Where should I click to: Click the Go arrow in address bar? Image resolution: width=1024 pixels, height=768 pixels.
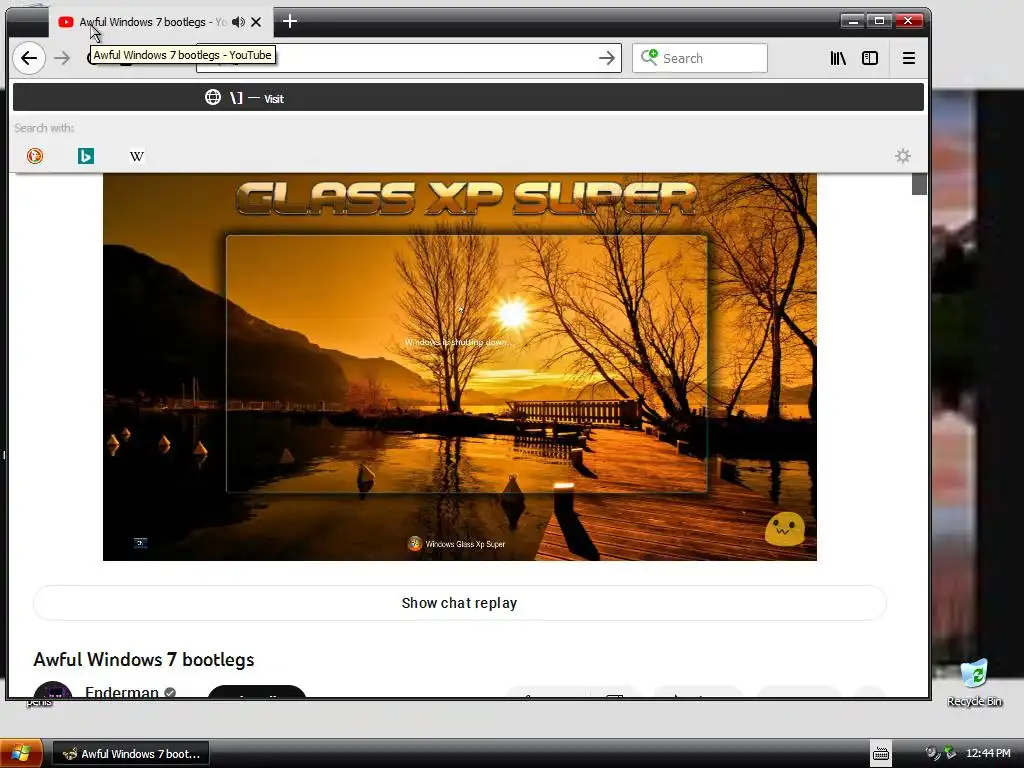(607, 58)
